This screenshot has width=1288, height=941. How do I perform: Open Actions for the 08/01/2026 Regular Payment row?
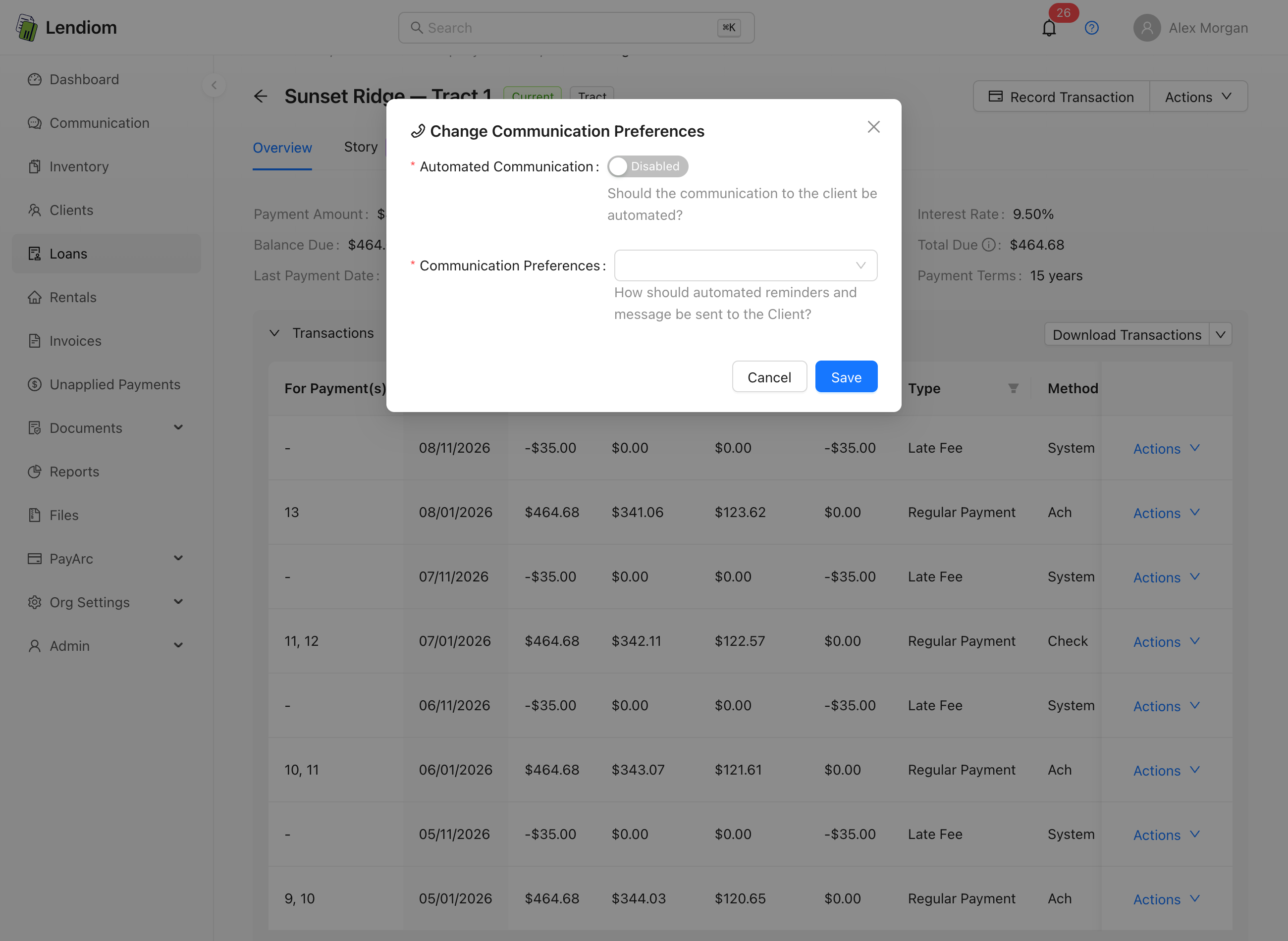[1166, 513]
